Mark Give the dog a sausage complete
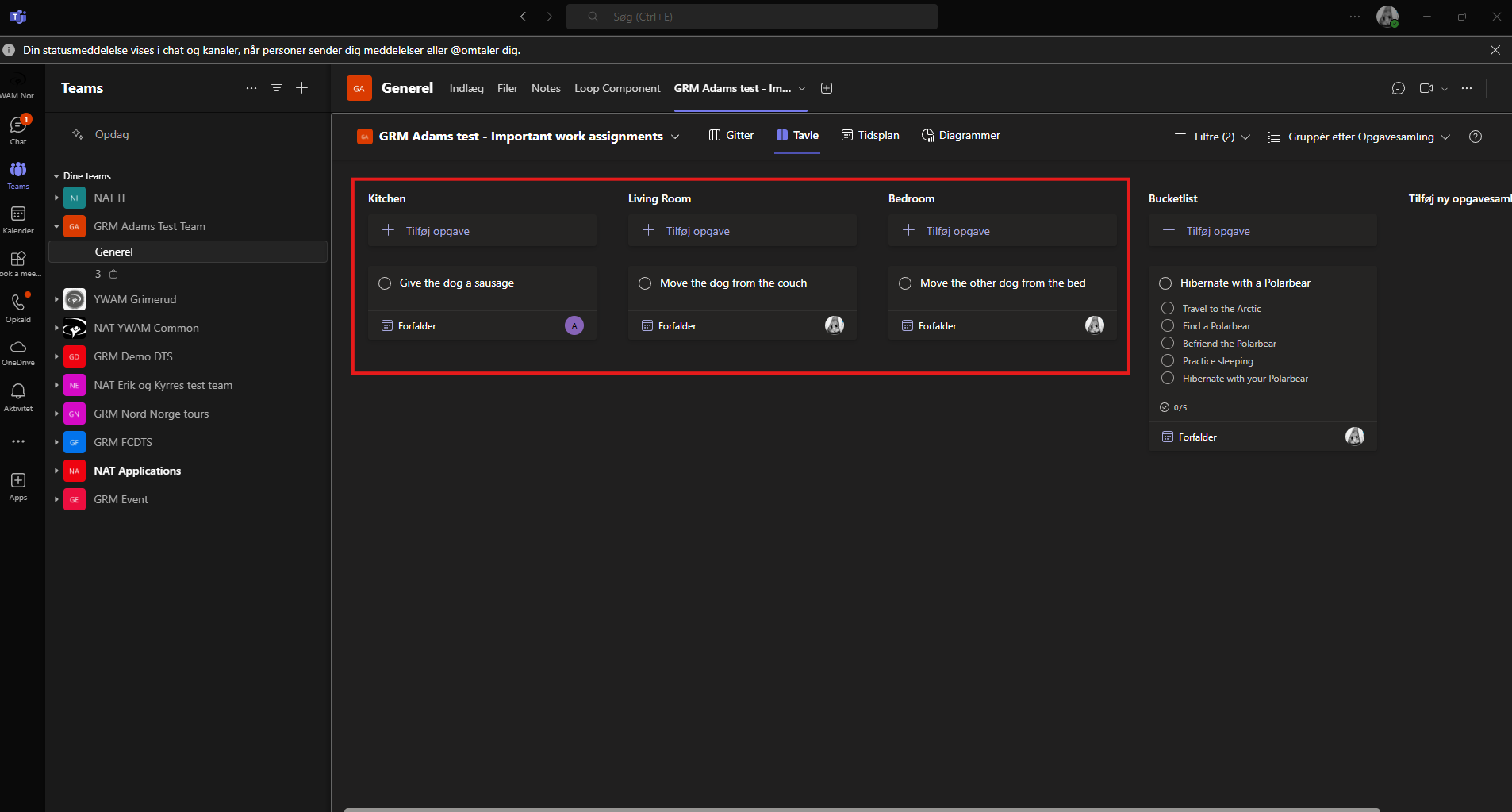The width and height of the screenshot is (1512, 812). tap(385, 283)
